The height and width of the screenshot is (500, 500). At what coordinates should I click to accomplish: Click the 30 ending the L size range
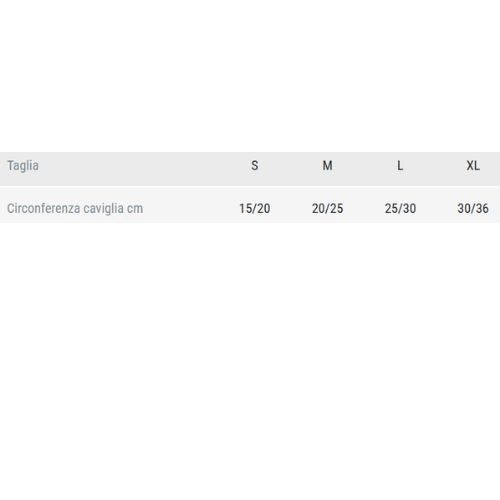coord(410,209)
